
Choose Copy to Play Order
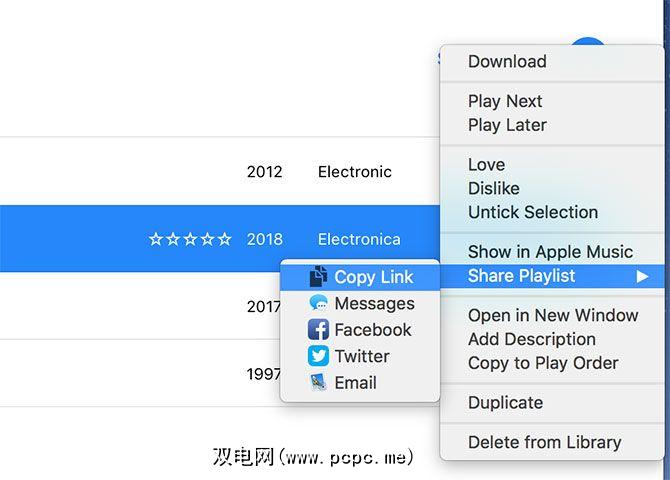543,363
